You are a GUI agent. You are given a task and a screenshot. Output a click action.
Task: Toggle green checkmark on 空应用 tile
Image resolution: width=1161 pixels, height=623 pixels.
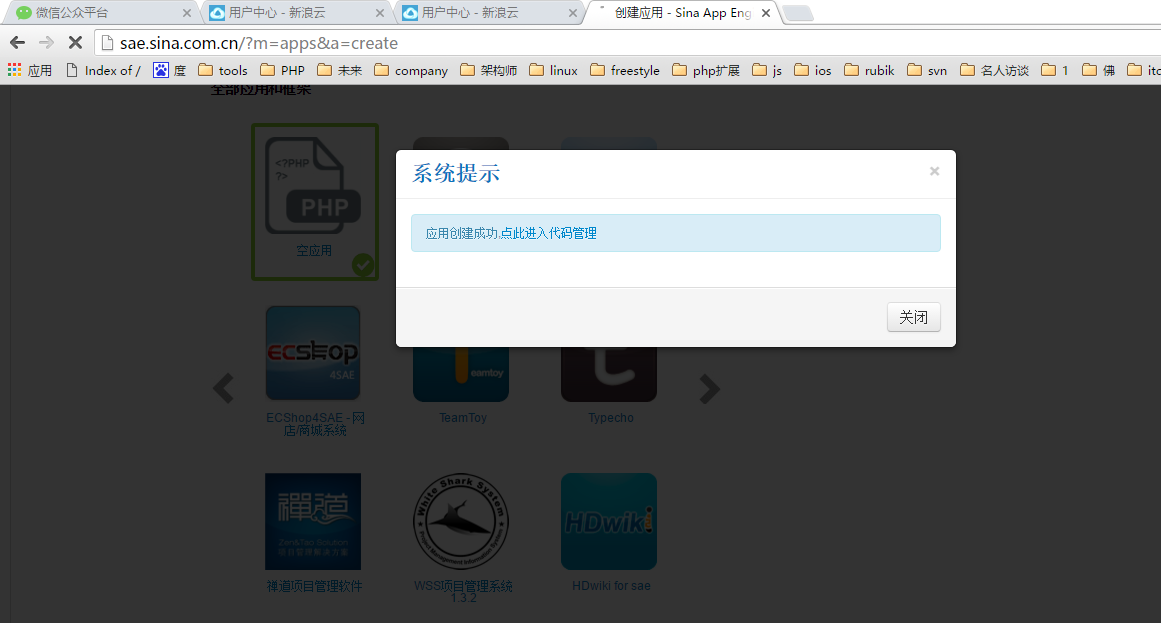pos(363,265)
